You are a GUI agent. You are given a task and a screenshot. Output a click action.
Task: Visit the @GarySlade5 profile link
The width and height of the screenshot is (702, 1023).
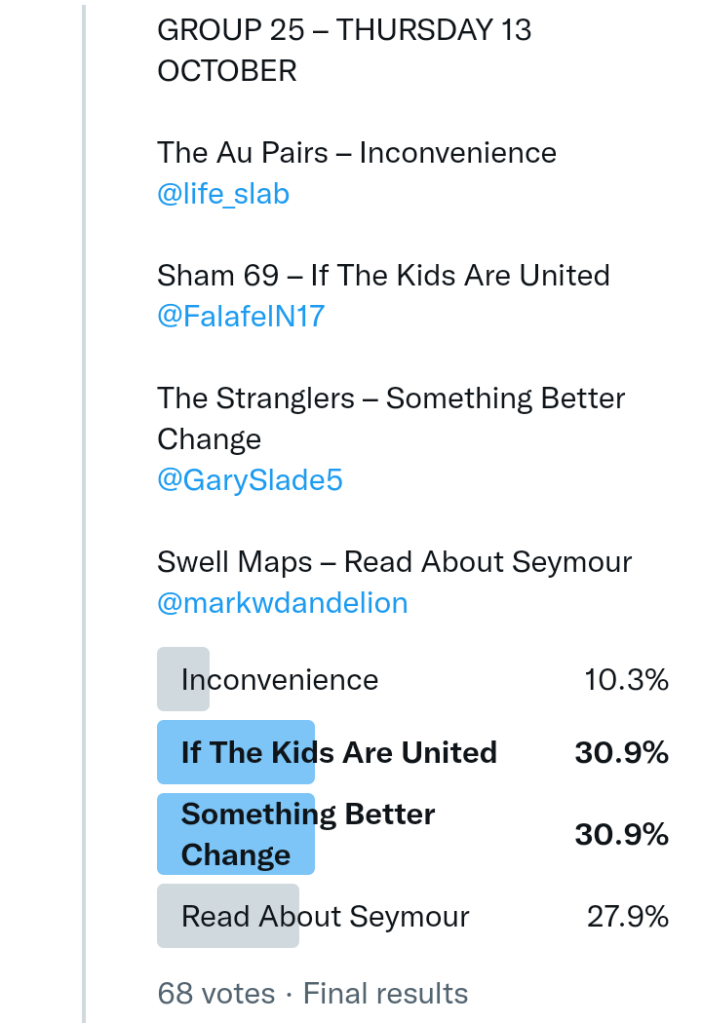point(250,481)
